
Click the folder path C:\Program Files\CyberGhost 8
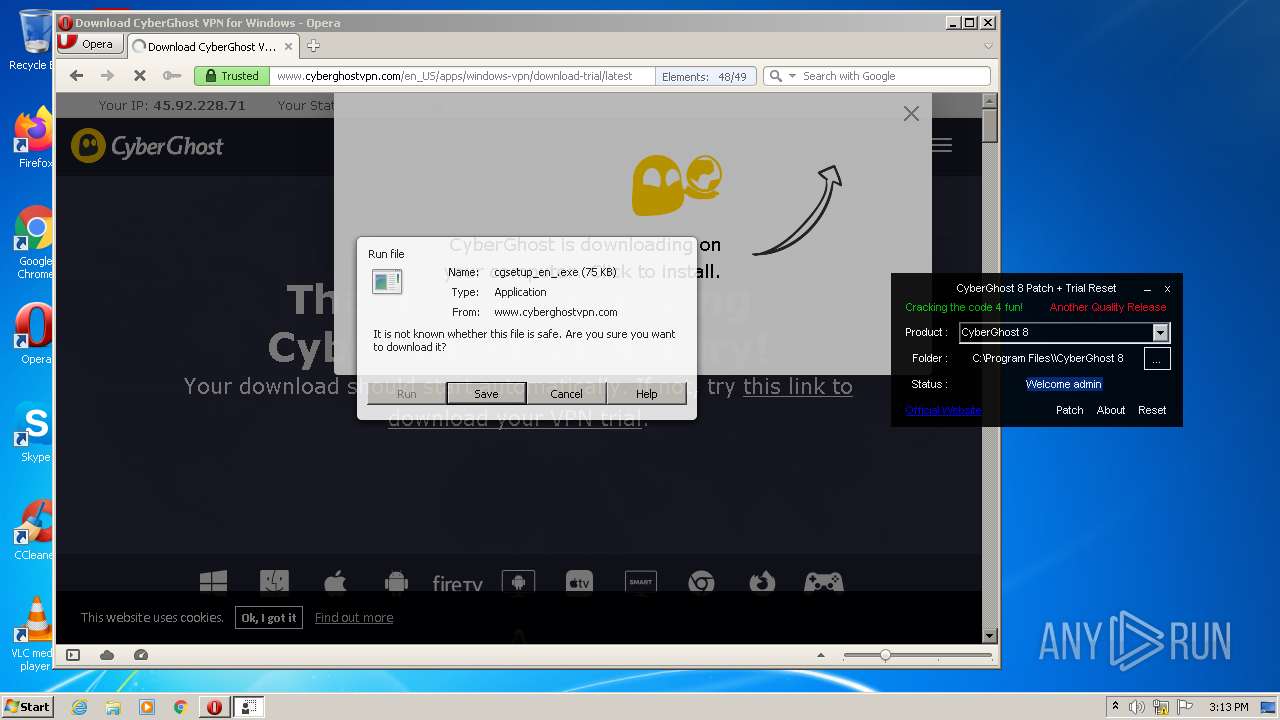click(x=1048, y=358)
